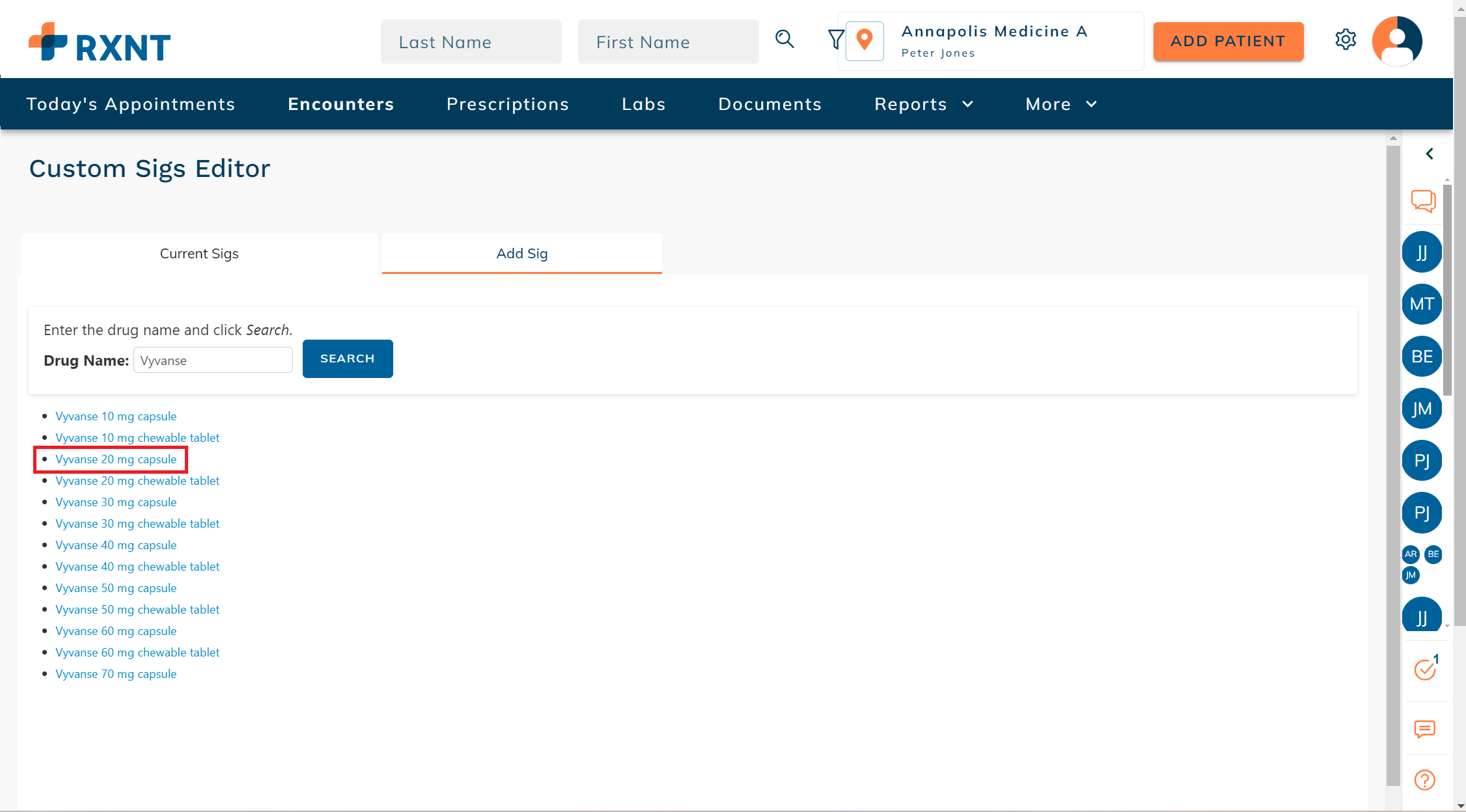
Task: Select the large BE contact avatar
Action: point(1422,357)
